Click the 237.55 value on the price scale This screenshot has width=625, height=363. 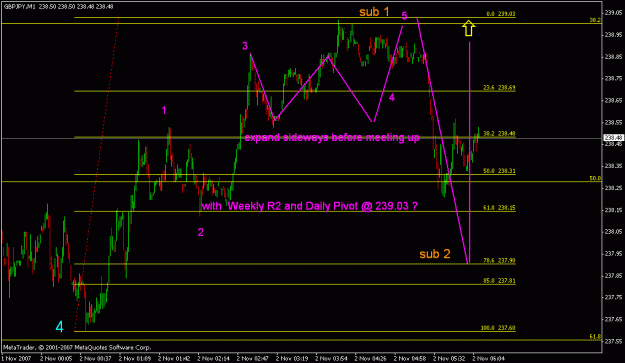click(x=614, y=341)
